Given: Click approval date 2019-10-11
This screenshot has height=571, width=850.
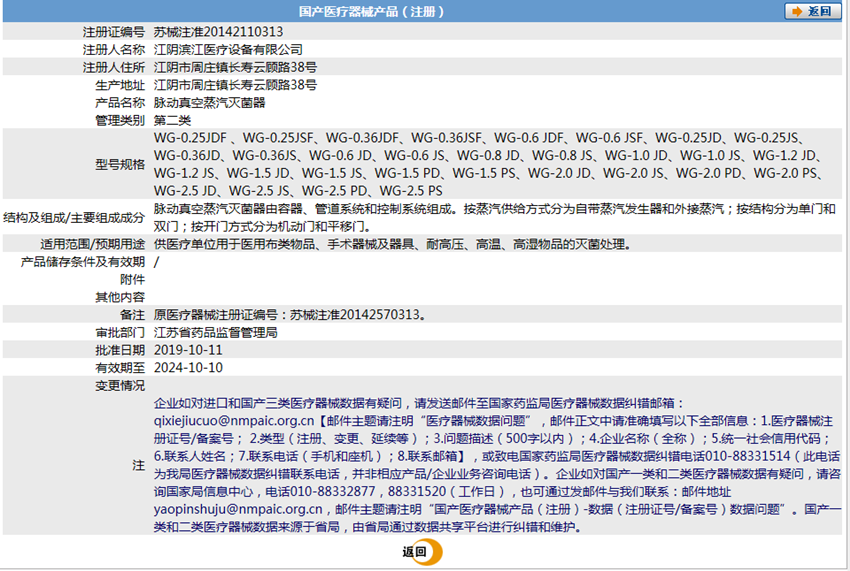Looking at the screenshot, I should point(188,350).
